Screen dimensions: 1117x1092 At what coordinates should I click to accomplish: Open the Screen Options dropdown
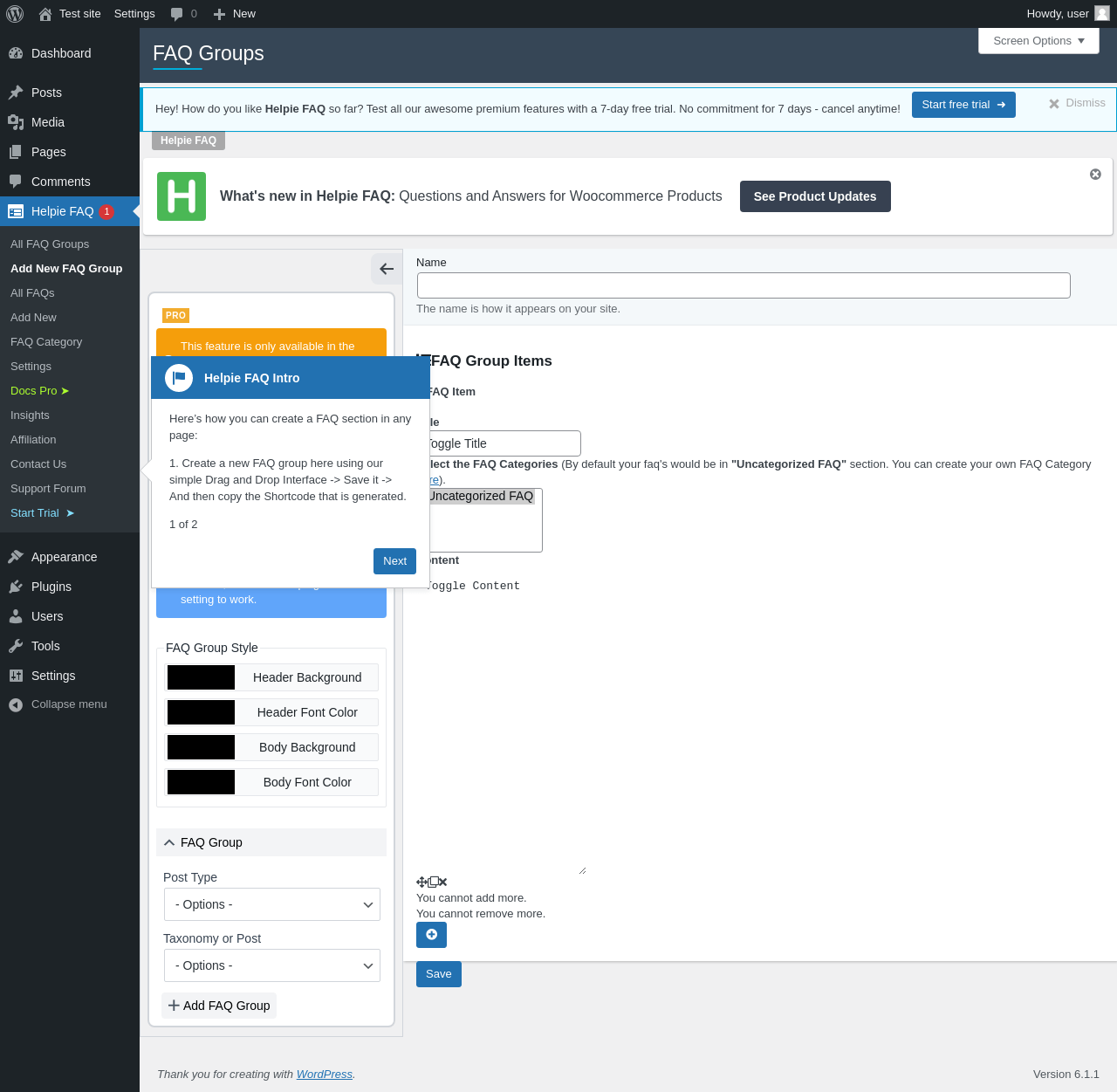click(x=1038, y=41)
